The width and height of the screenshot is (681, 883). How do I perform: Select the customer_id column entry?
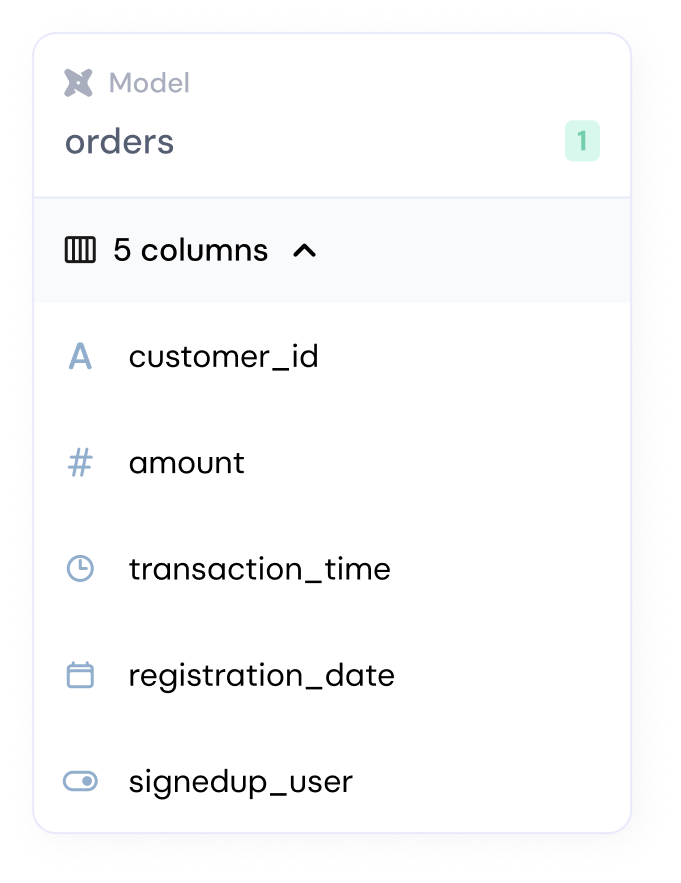(224, 355)
